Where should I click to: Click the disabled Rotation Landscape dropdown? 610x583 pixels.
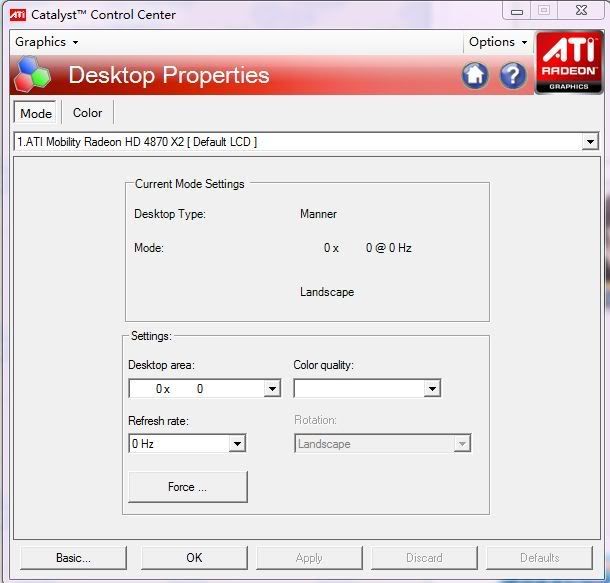382,443
